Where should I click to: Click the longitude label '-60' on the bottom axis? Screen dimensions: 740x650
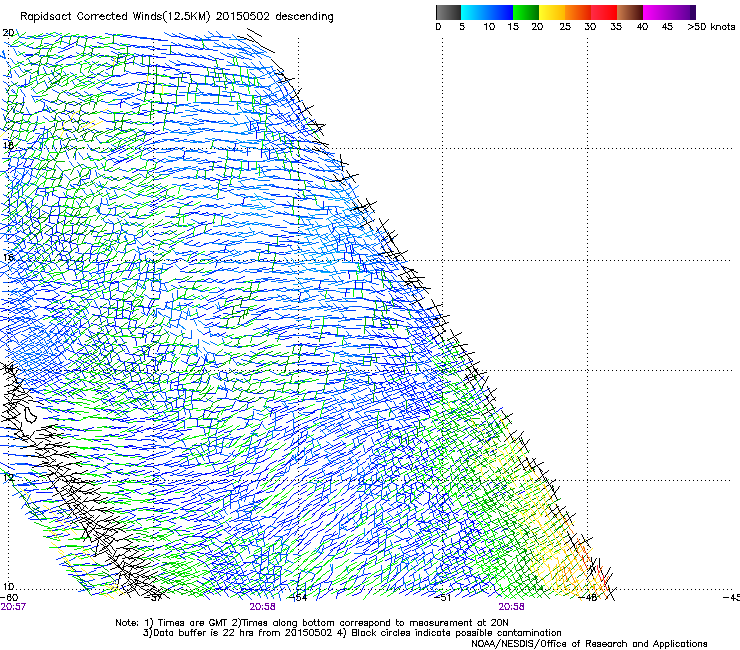coord(9,597)
